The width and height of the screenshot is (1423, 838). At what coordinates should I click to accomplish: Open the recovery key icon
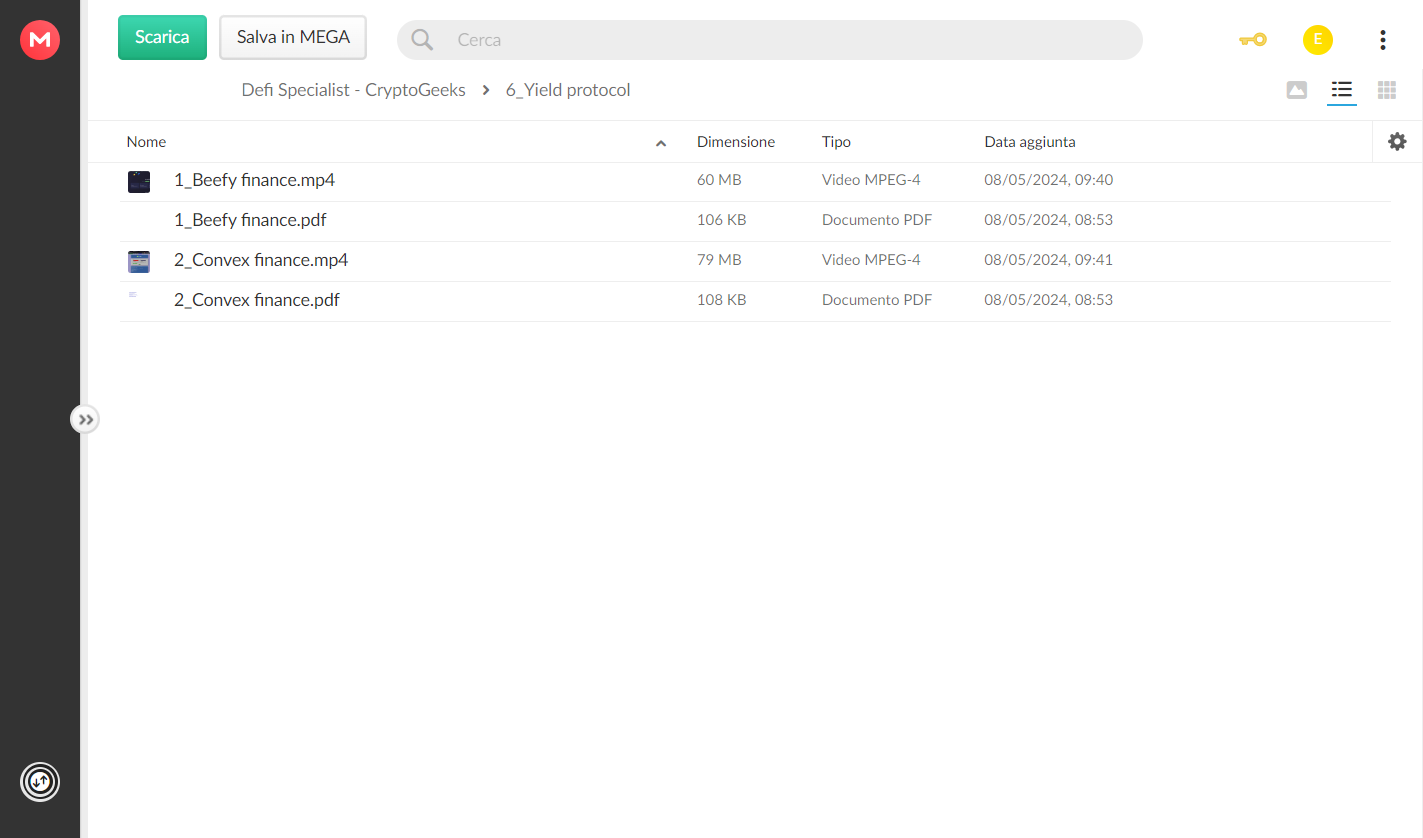pyautogui.click(x=1252, y=40)
